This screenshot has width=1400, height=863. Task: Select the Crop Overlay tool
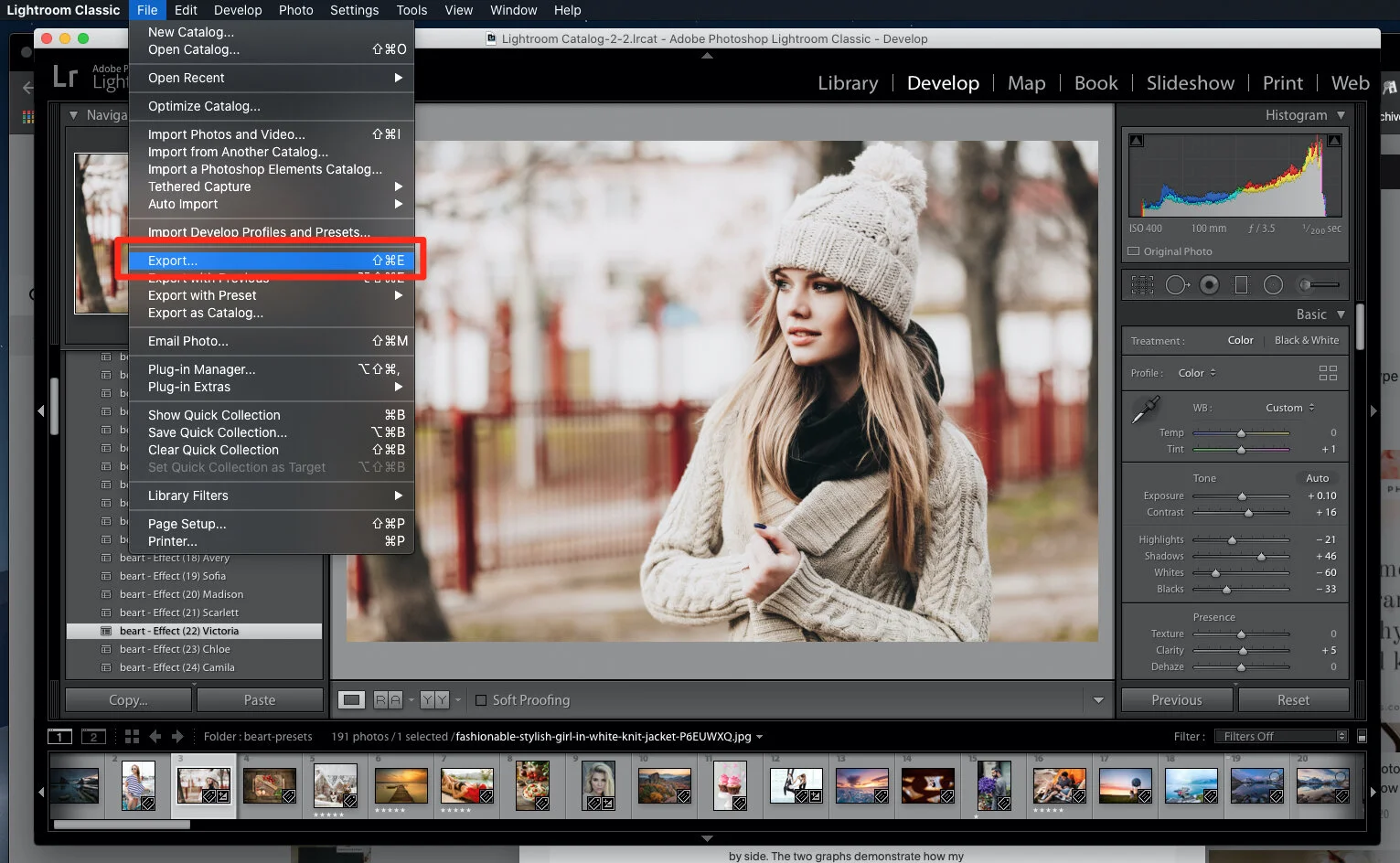click(x=1142, y=285)
